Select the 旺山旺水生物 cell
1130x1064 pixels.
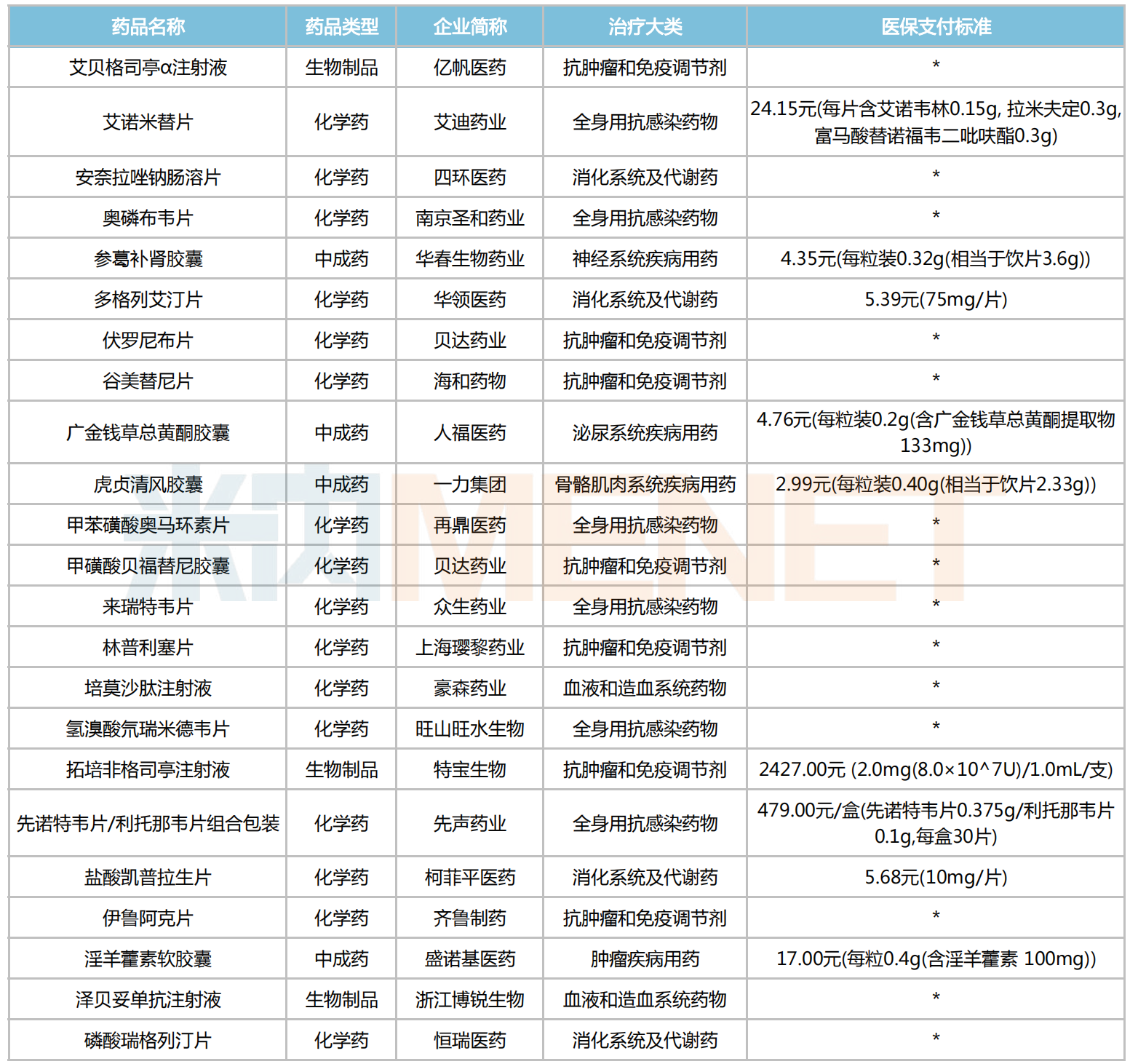pos(469,729)
